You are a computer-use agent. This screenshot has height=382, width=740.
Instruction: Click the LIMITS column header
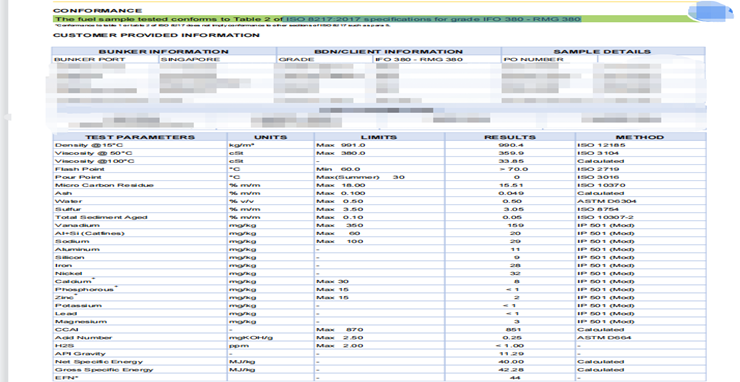tap(379, 137)
